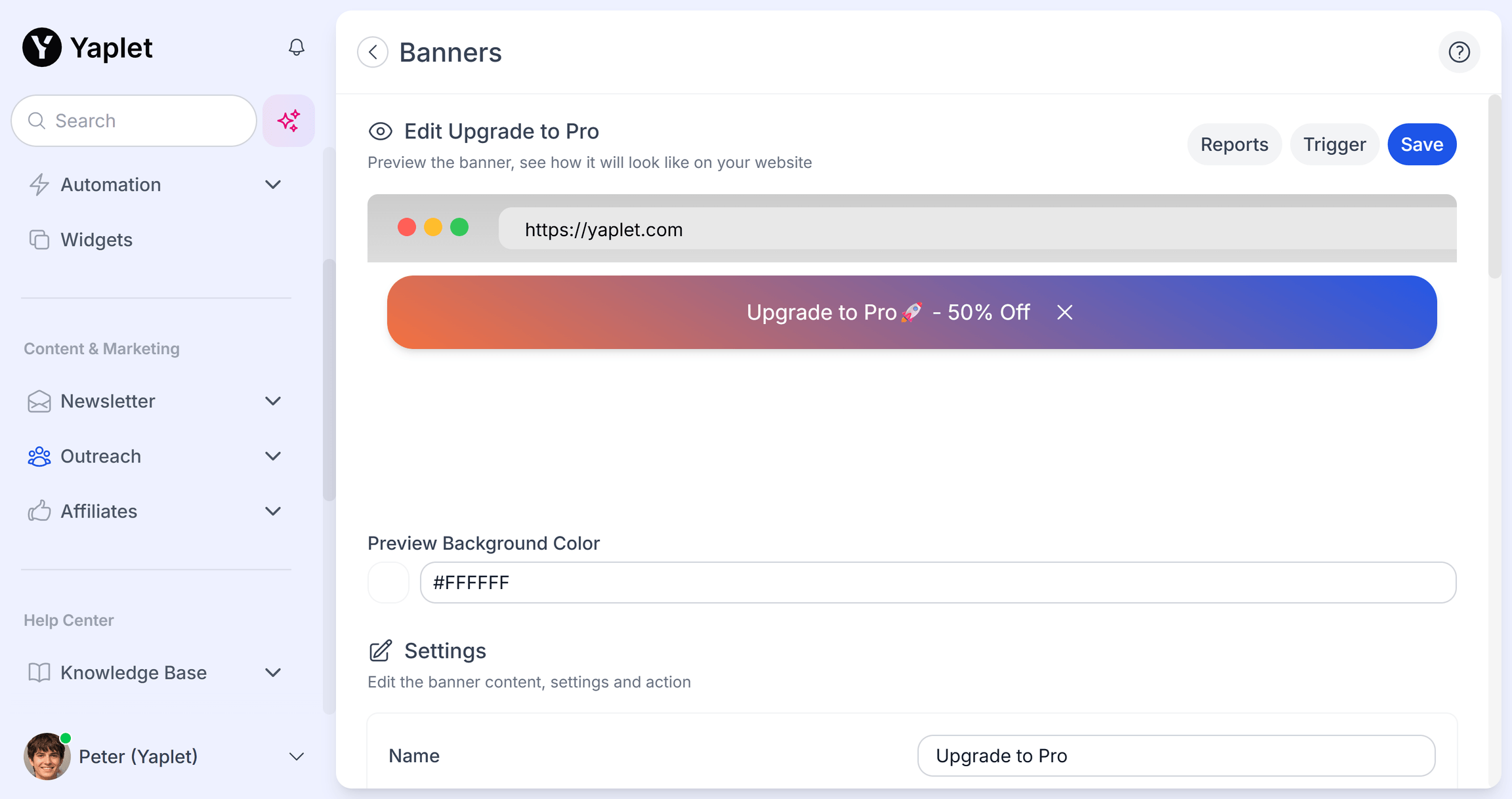
Task: Expand the Automation menu chevron
Action: pos(273,185)
